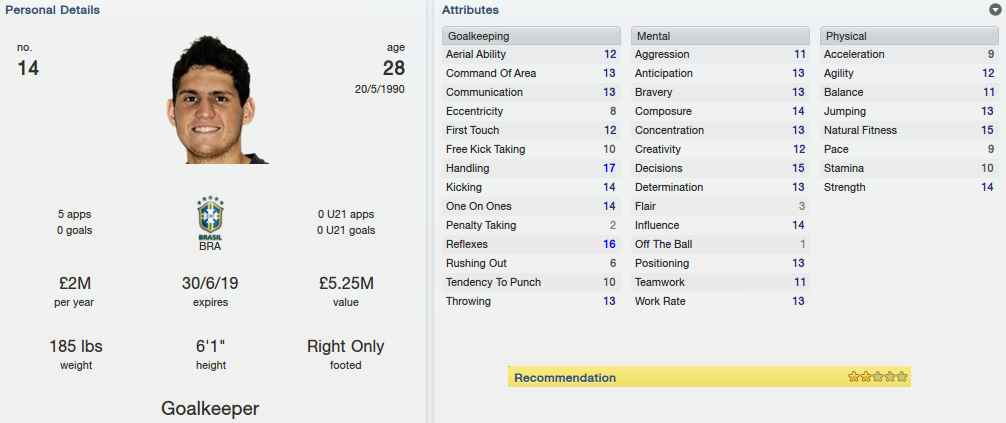Click the Brazil national team badge
The height and width of the screenshot is (423, 1006).
tap(210, 218)
